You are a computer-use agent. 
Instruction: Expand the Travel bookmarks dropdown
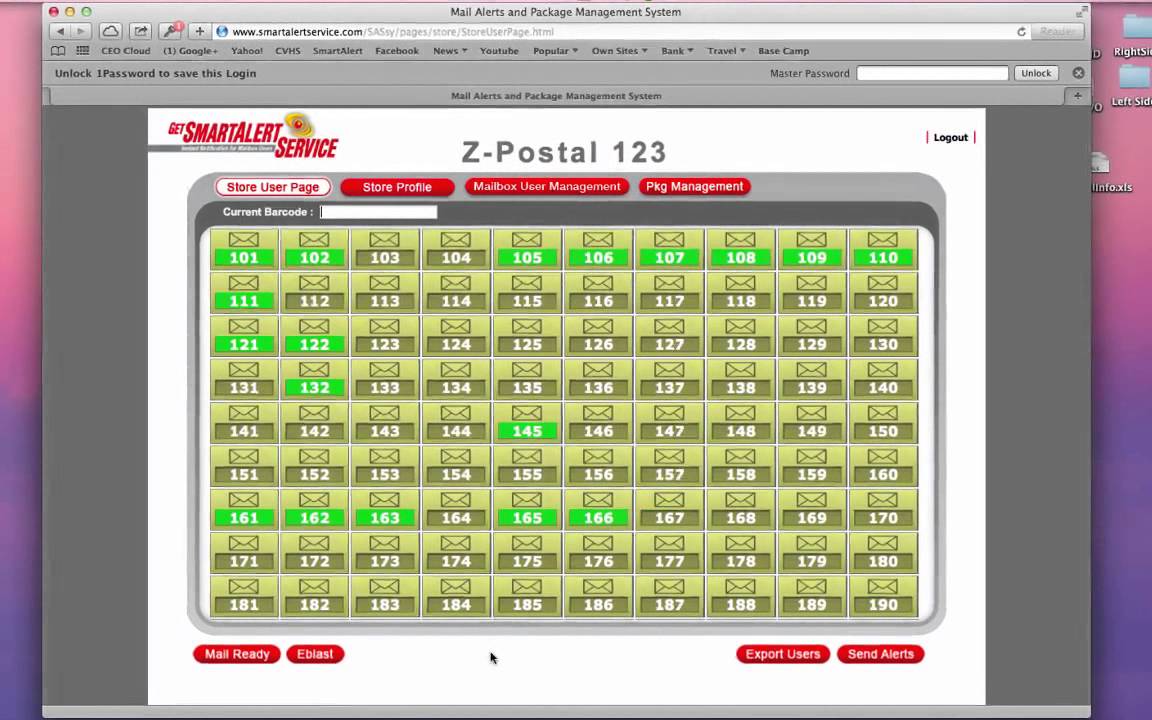(x=726, y=51)
